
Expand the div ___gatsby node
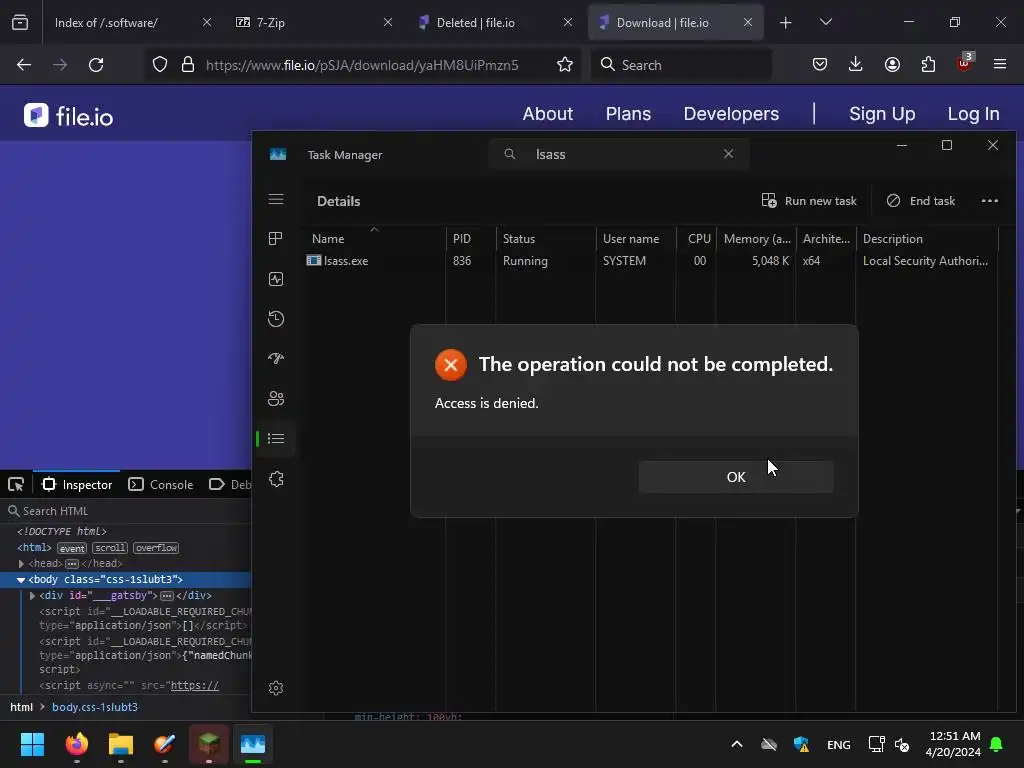[x=32, y=596]
